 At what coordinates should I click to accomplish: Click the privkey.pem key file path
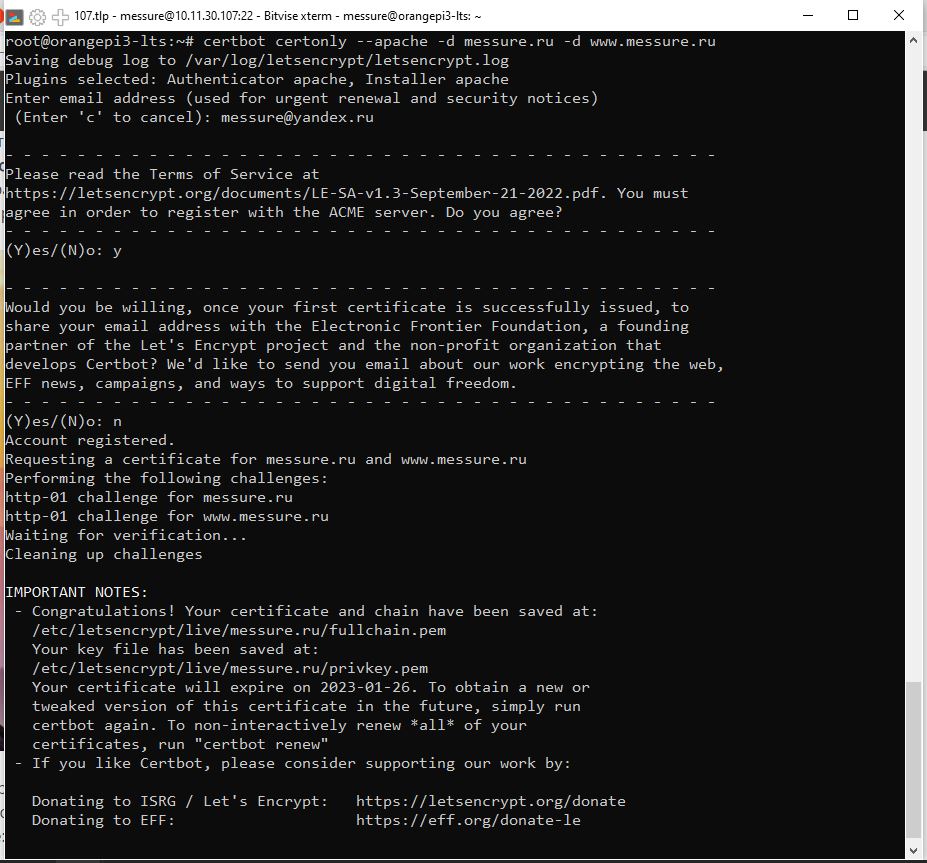(x=230, y=669)
